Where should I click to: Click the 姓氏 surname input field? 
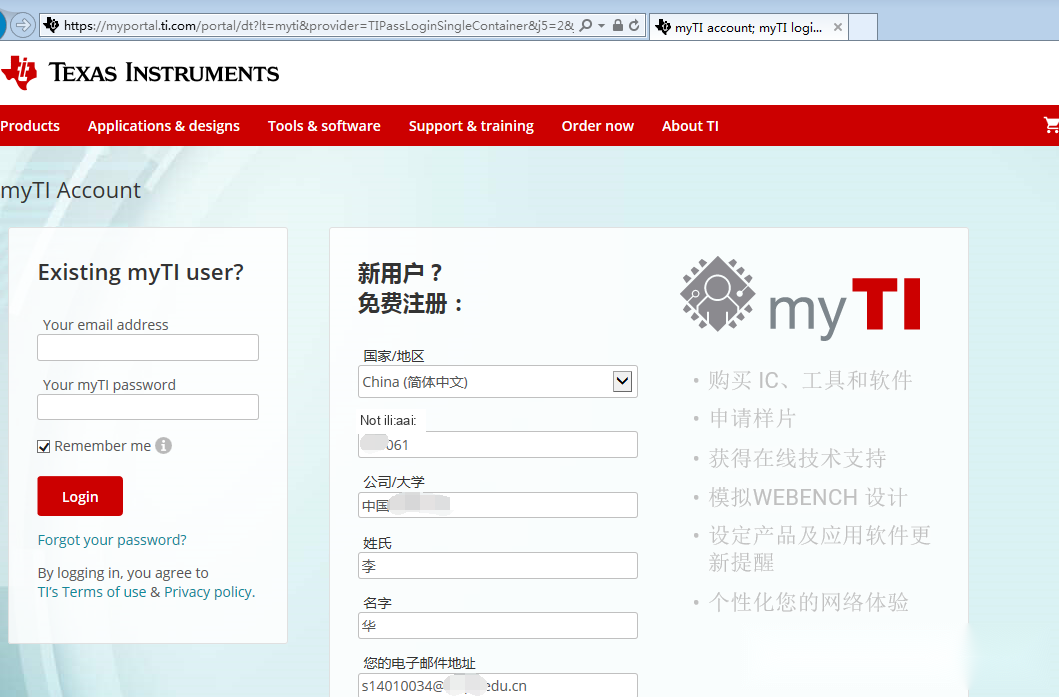pyautogui.click(x=498, y=565)
